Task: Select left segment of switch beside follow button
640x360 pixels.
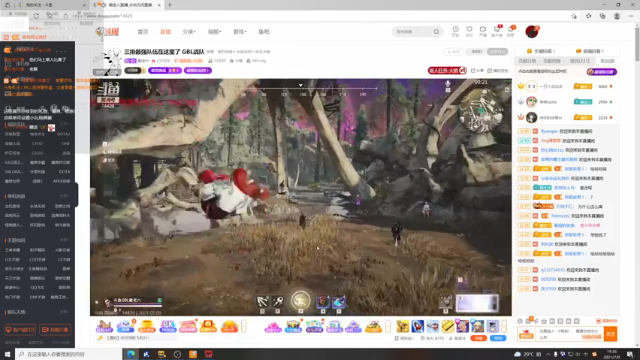Action: [476, 52]
